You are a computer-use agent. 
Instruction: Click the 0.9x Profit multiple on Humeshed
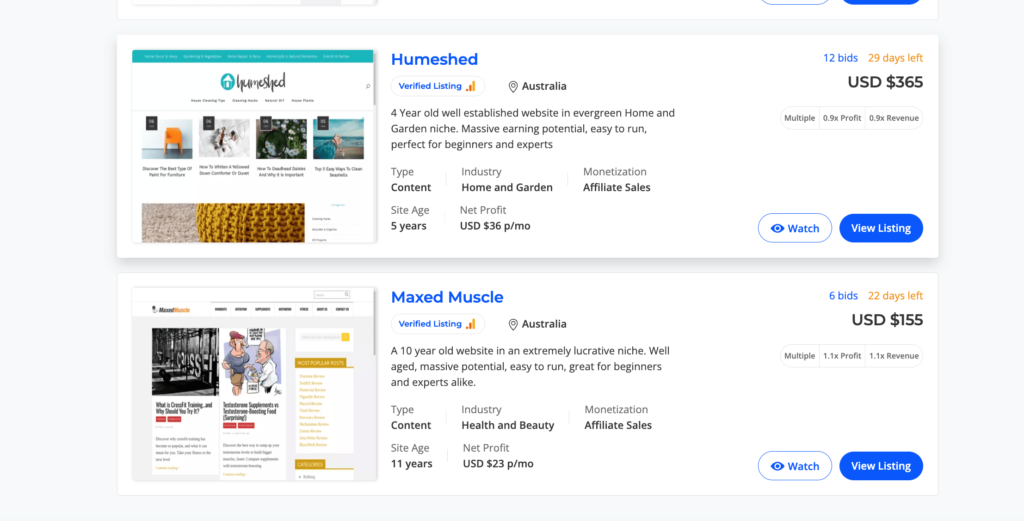point(842,118)
